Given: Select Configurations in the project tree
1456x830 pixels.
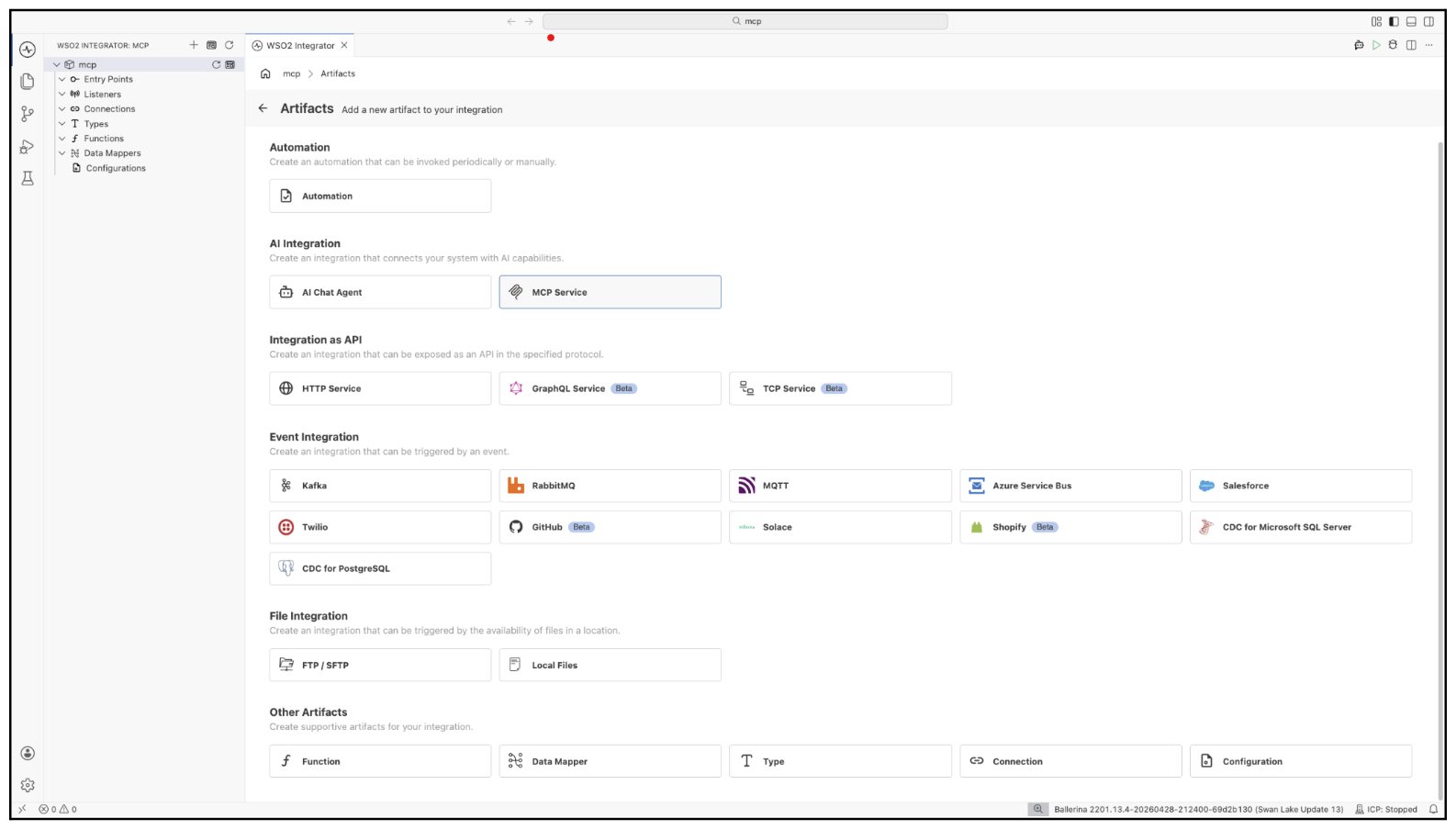Looking at the screenshot, I should click(x=116, y=168).
